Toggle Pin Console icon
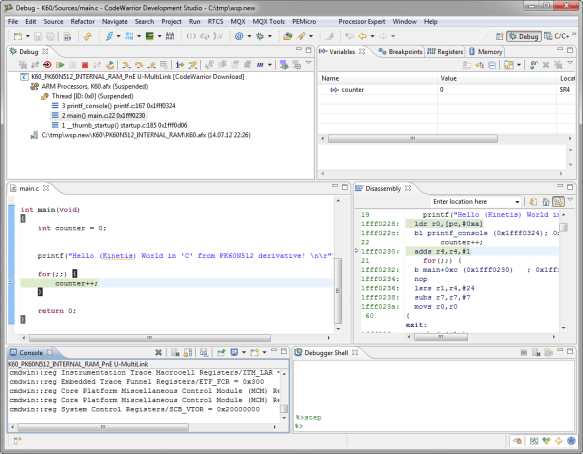This screenshot has width=583, height=454. 221,352
